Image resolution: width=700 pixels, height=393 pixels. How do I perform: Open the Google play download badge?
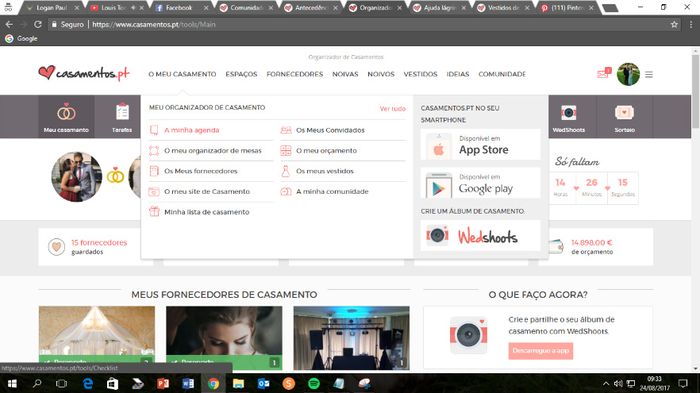click(x=480, y=183)
